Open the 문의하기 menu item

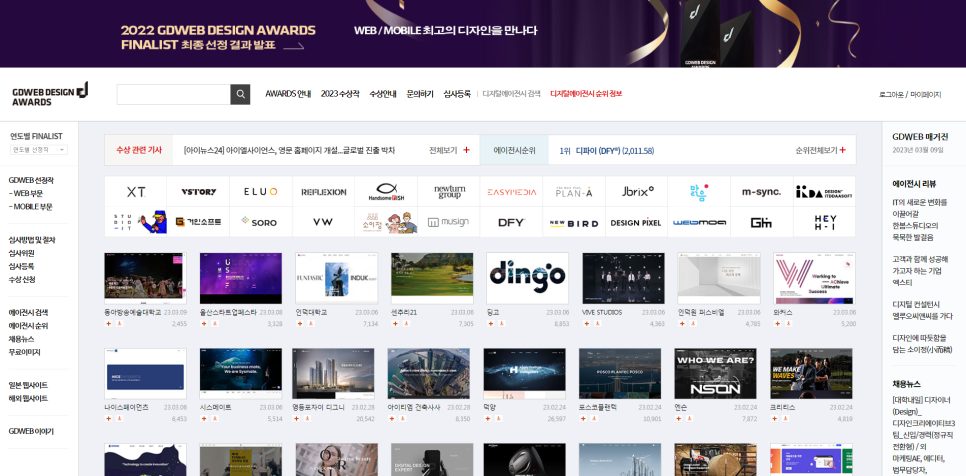point(420,94)
